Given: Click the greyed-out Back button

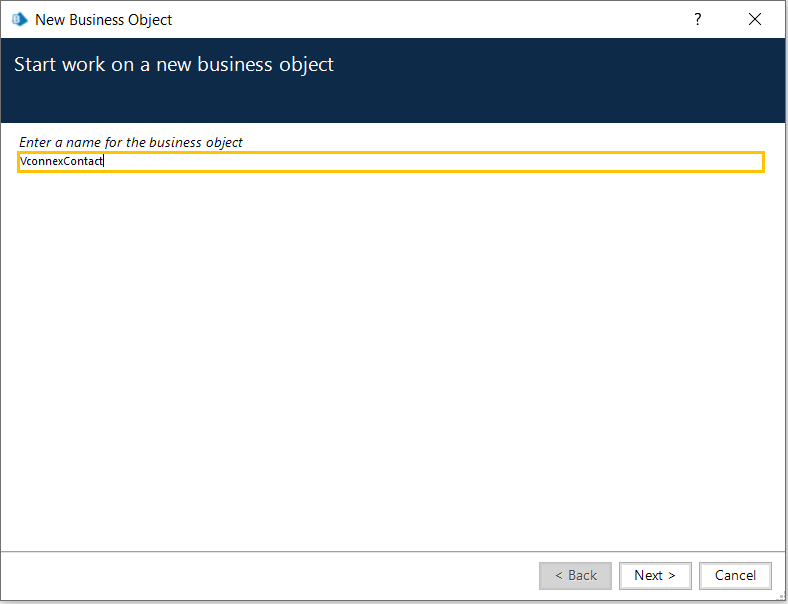Looking at the screenshot, I should (x=575, y=575).
